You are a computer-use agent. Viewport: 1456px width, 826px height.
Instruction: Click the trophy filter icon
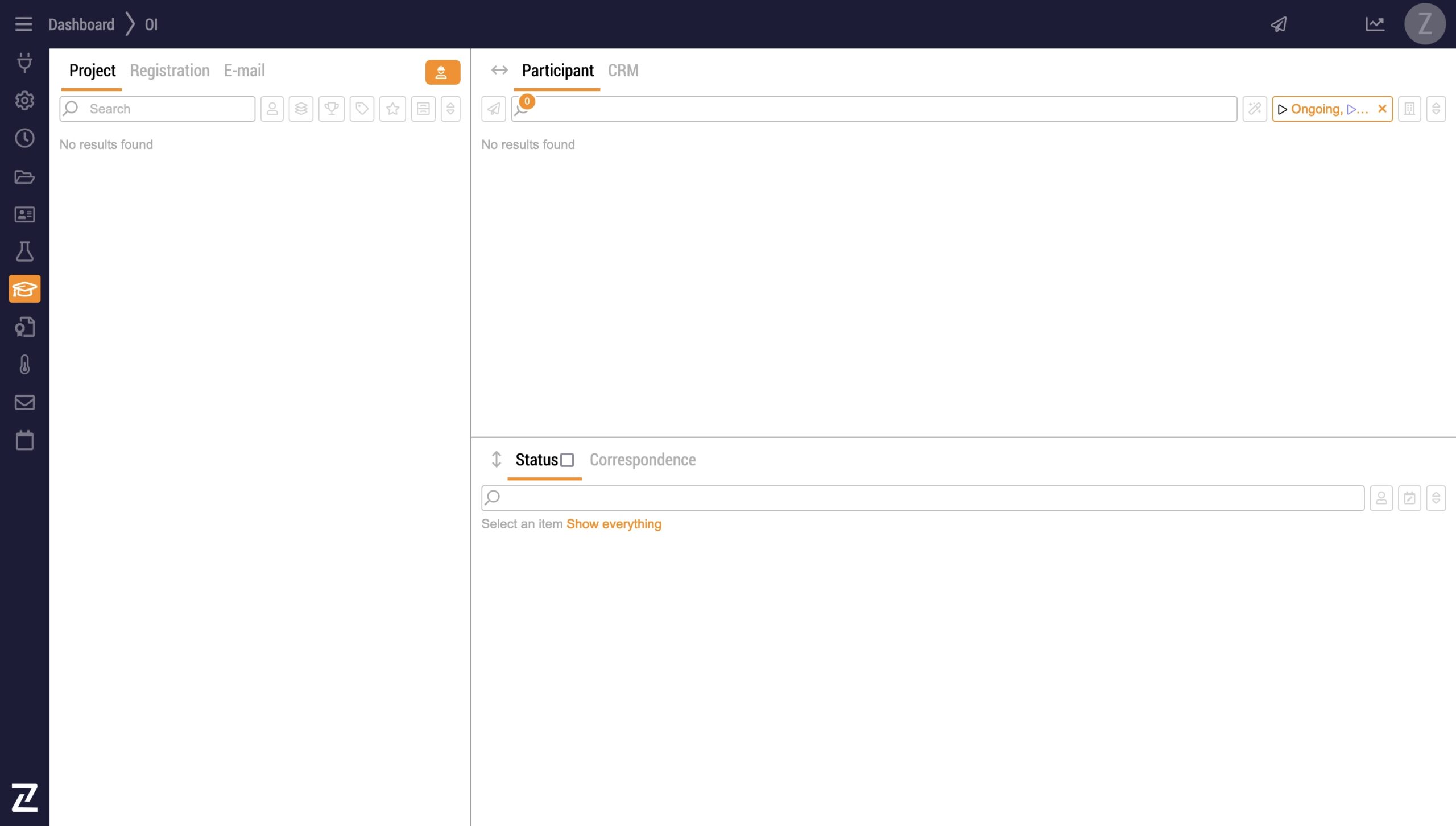tap(332, 109)
